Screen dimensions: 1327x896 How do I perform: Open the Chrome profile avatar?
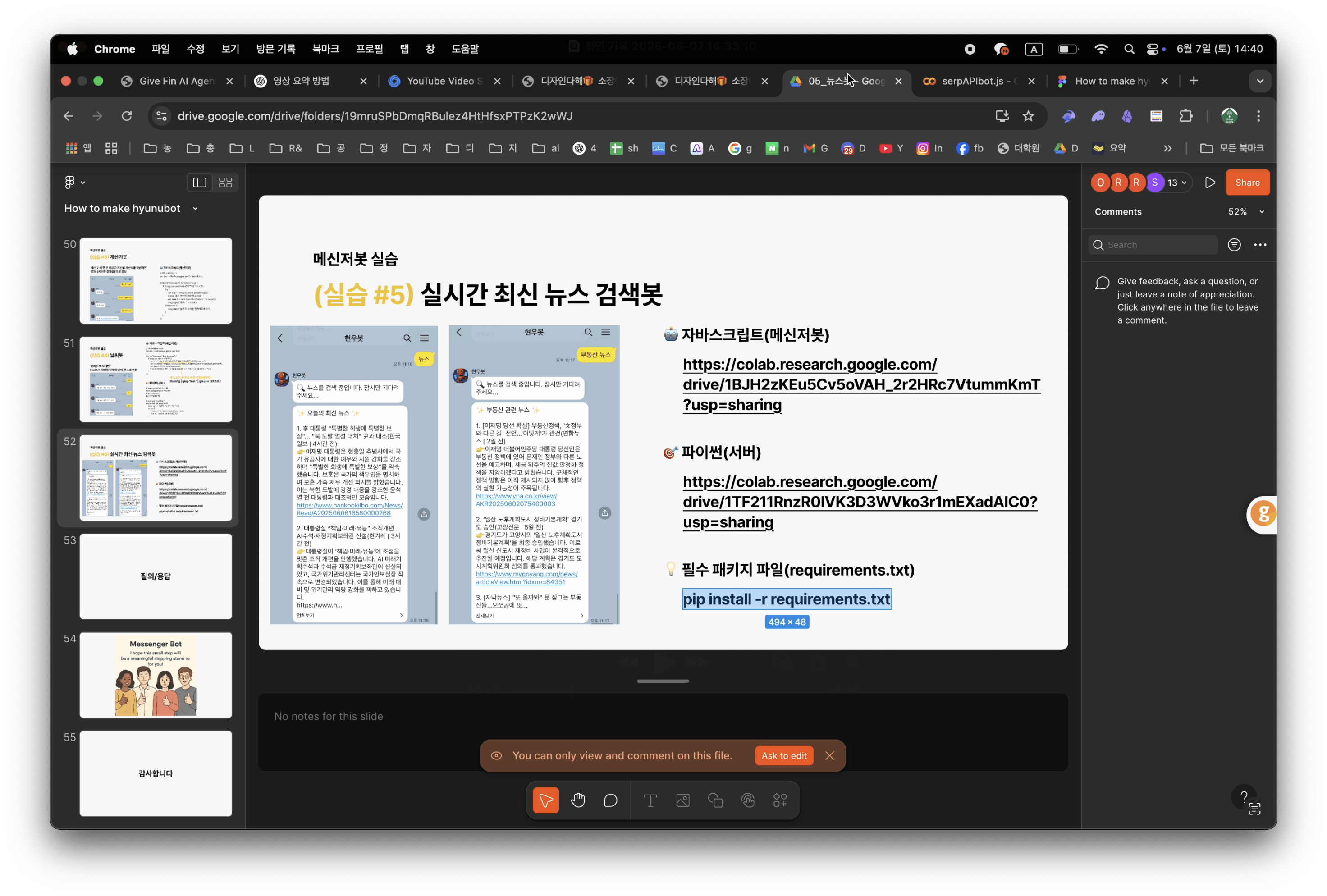[x=1229, y=116]
